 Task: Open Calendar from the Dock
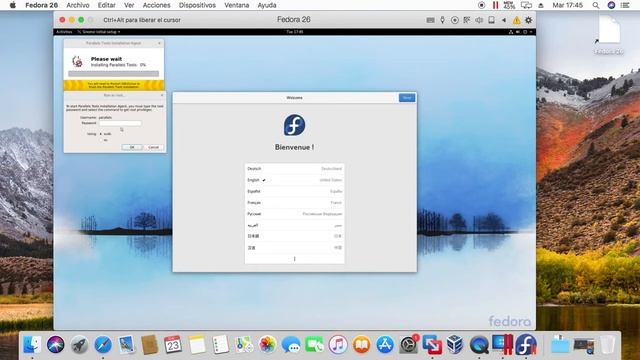(173, 345)
